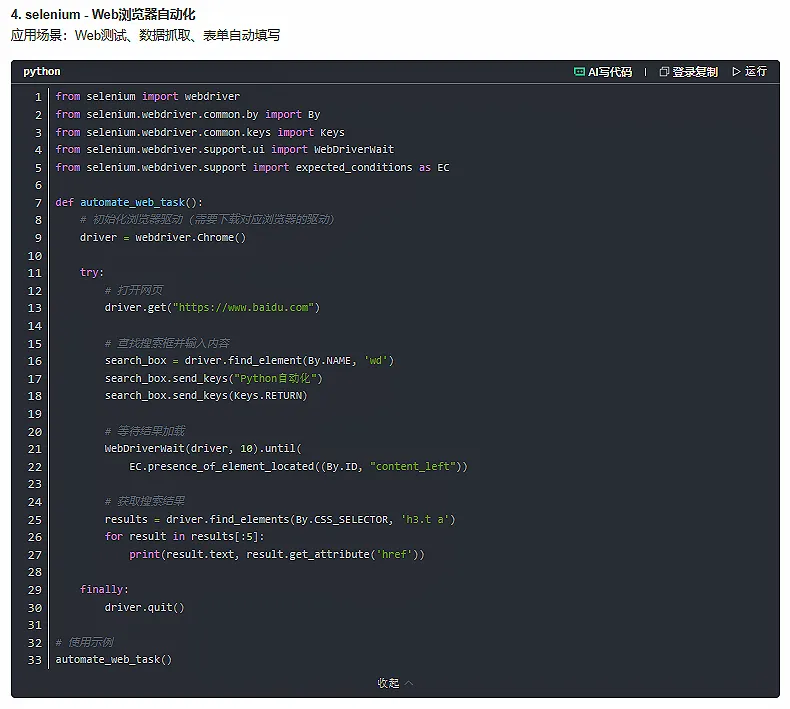Click 'automate_web_task()' call on line 33
The height and width of the screenshot is (709, 790).
pos(114,660)
